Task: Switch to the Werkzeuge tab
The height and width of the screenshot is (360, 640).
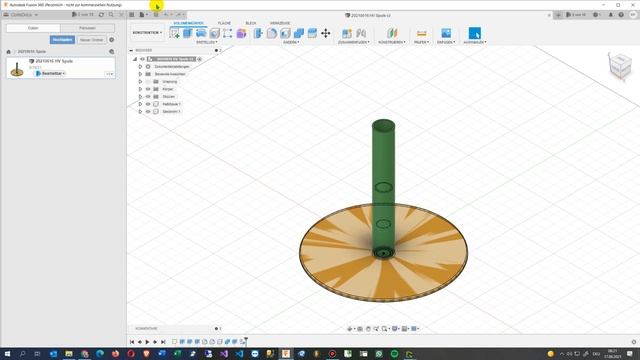Action: pyautogui.click(x=280, y=23)
